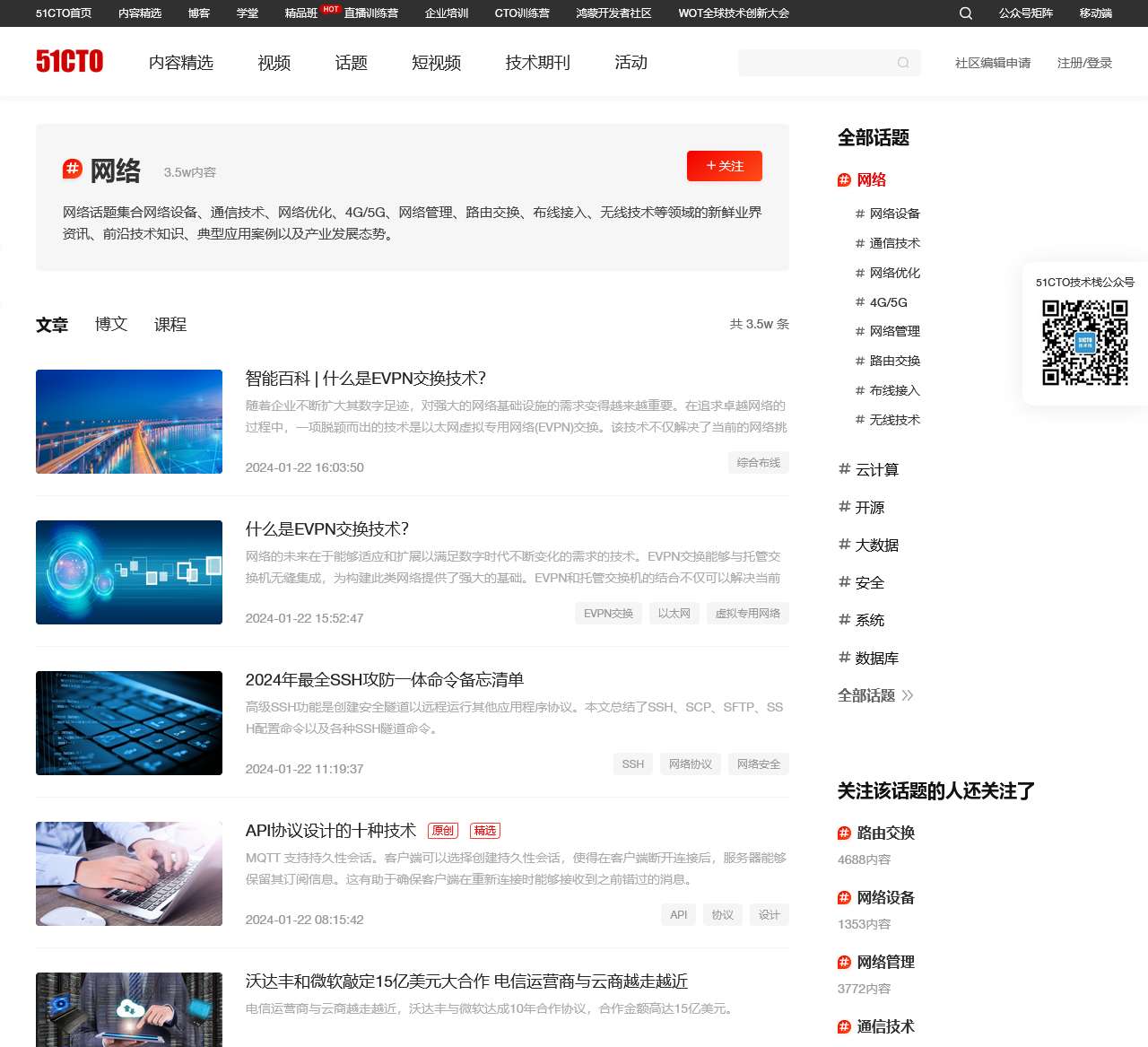Click the red hash icon beside 路由交换
This screenshot has width=1148, height=1047.
coord(844,833)
